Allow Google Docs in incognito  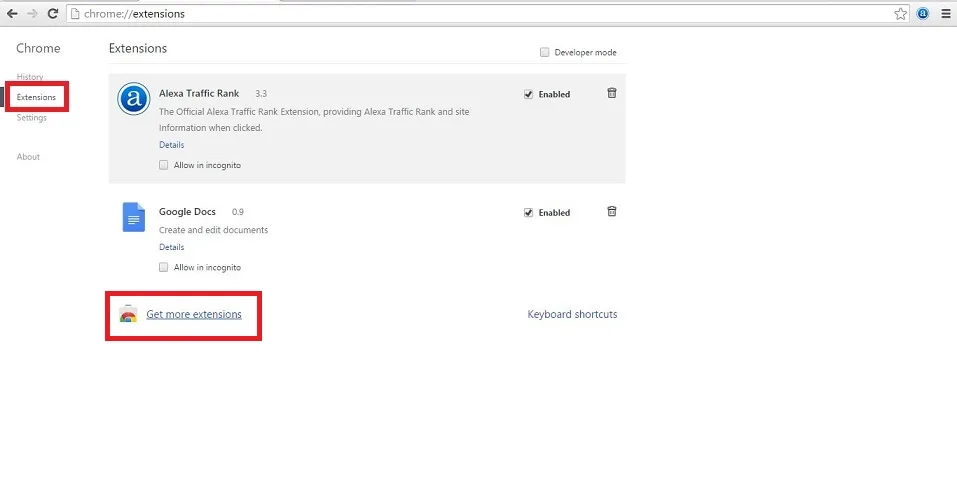[164, 267]
